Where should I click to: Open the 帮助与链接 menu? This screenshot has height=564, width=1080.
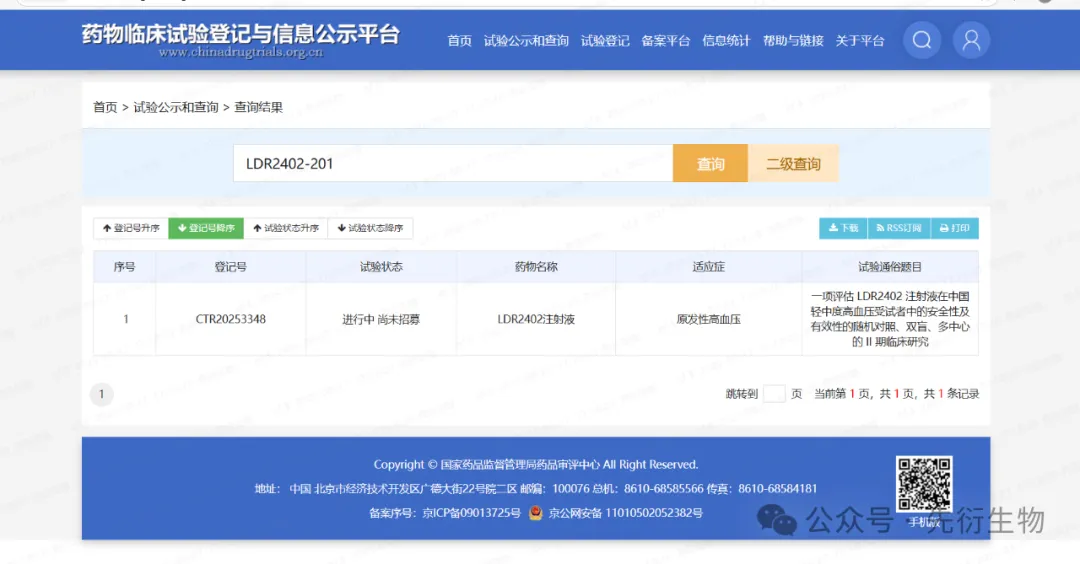[x=793, y=41]
